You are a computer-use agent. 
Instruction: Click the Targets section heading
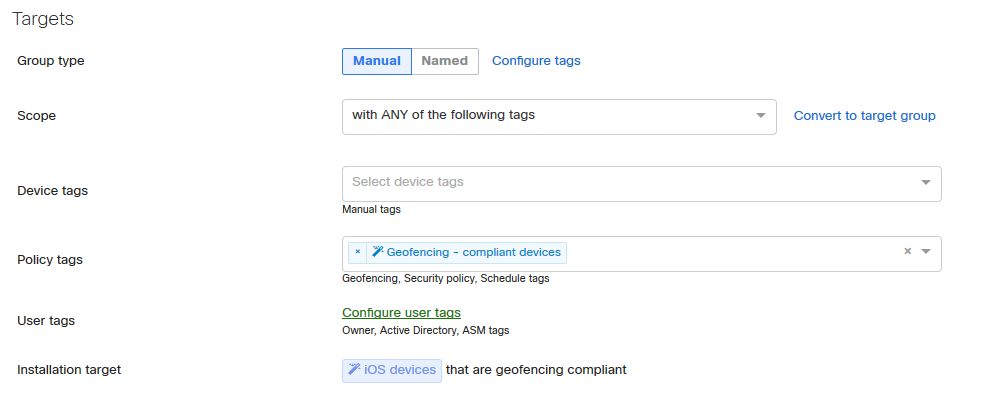point(43,19)
